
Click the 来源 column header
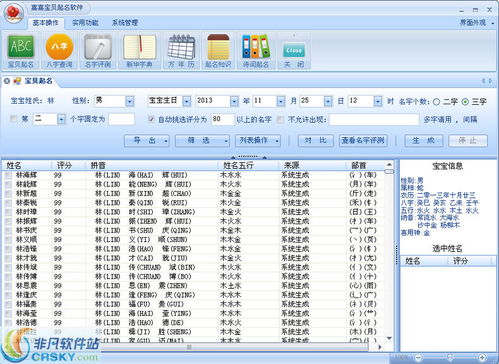(x=312, y=165)
